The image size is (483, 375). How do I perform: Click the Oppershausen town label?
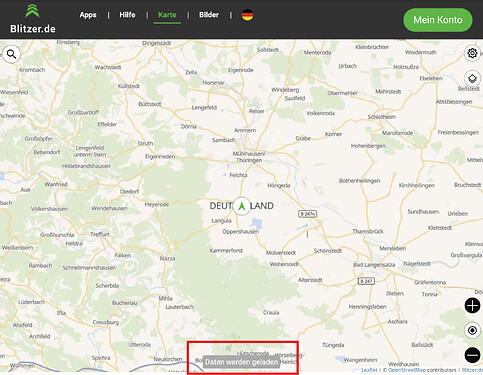click(241, 232)
